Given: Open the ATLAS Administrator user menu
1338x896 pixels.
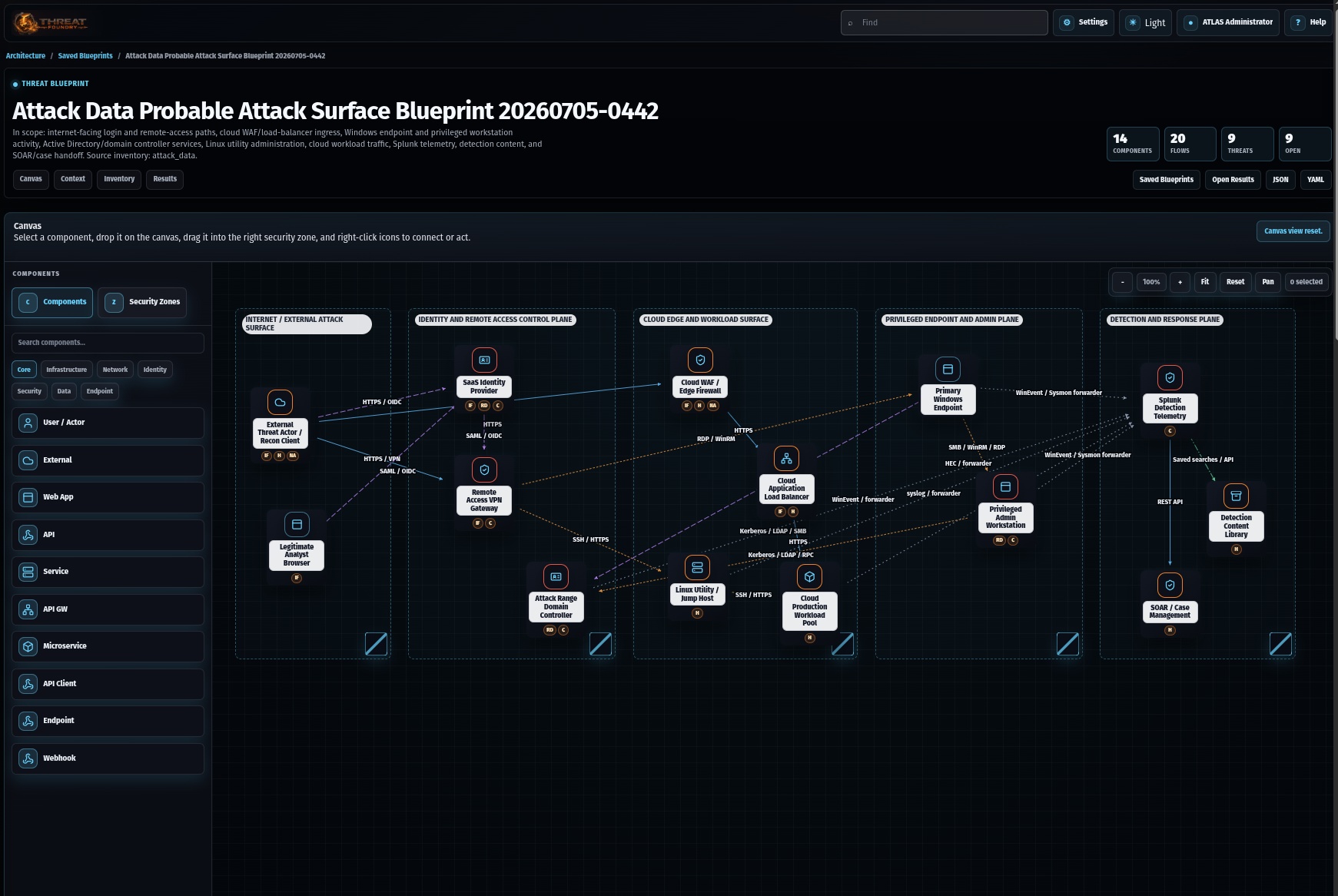Looking at the screenshot, I should pyautogui.click(x=1228, y=22).
